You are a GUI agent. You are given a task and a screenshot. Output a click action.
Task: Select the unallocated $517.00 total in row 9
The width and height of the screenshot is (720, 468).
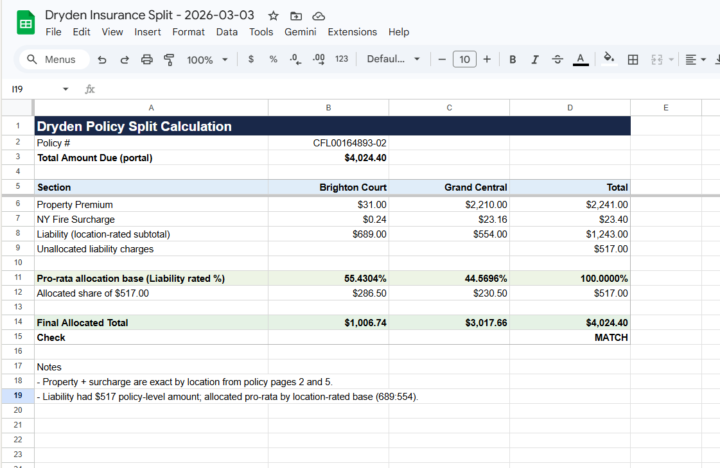tap(570, 249)
